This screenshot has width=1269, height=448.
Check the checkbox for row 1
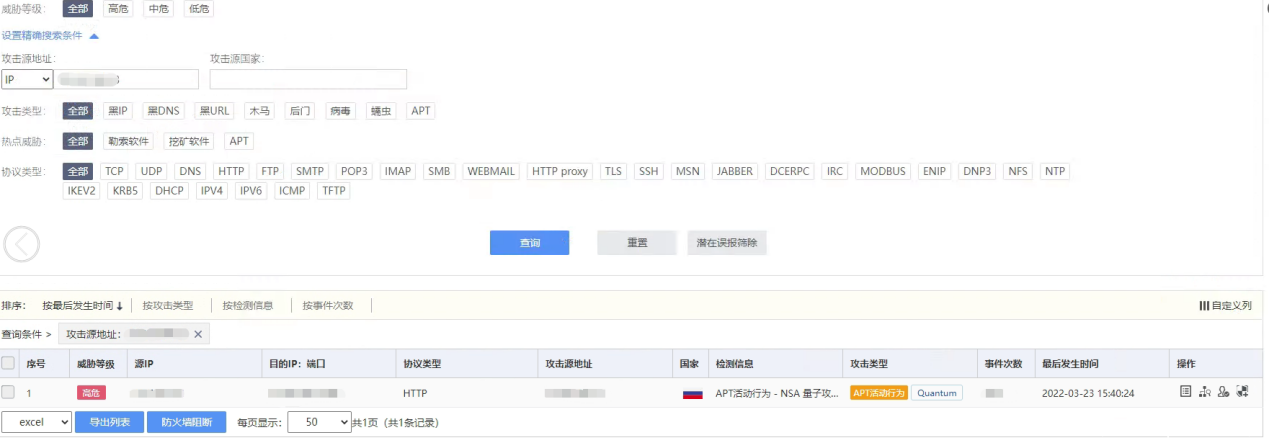(x=9, y=393)
